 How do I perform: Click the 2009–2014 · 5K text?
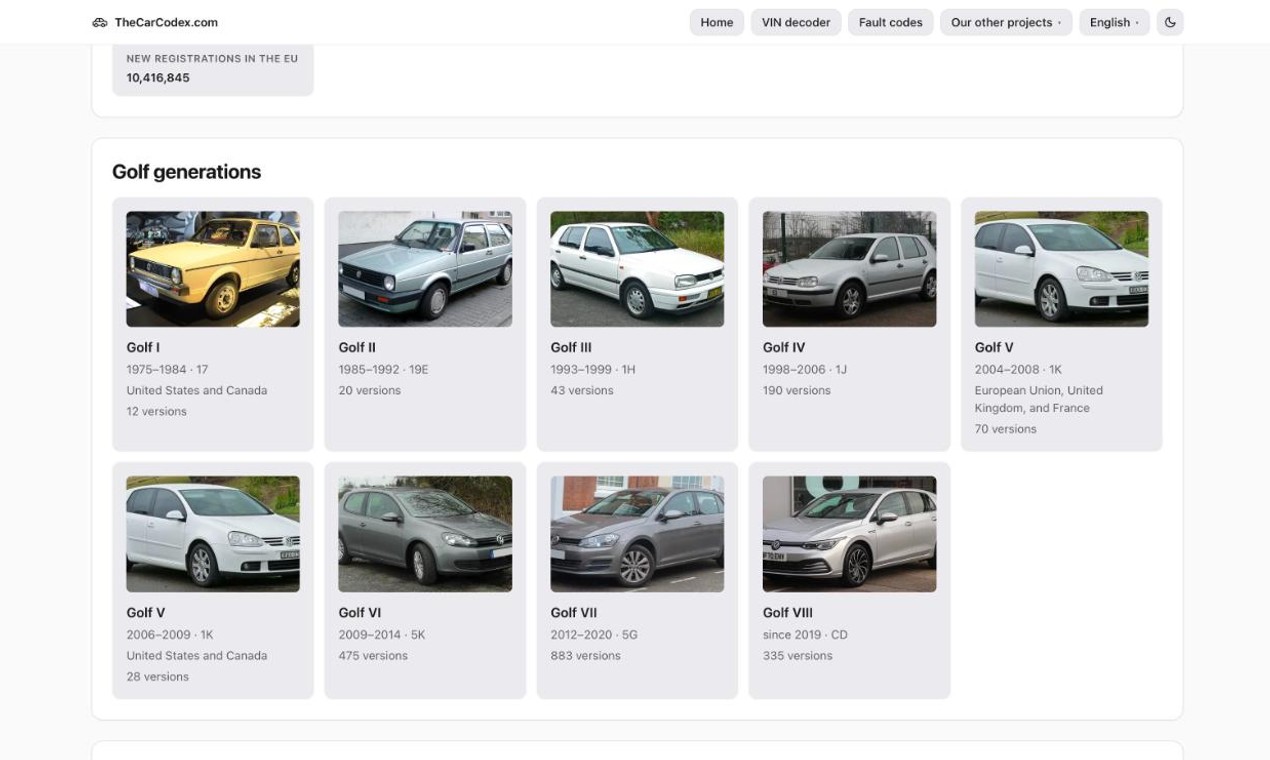(382, 634)
